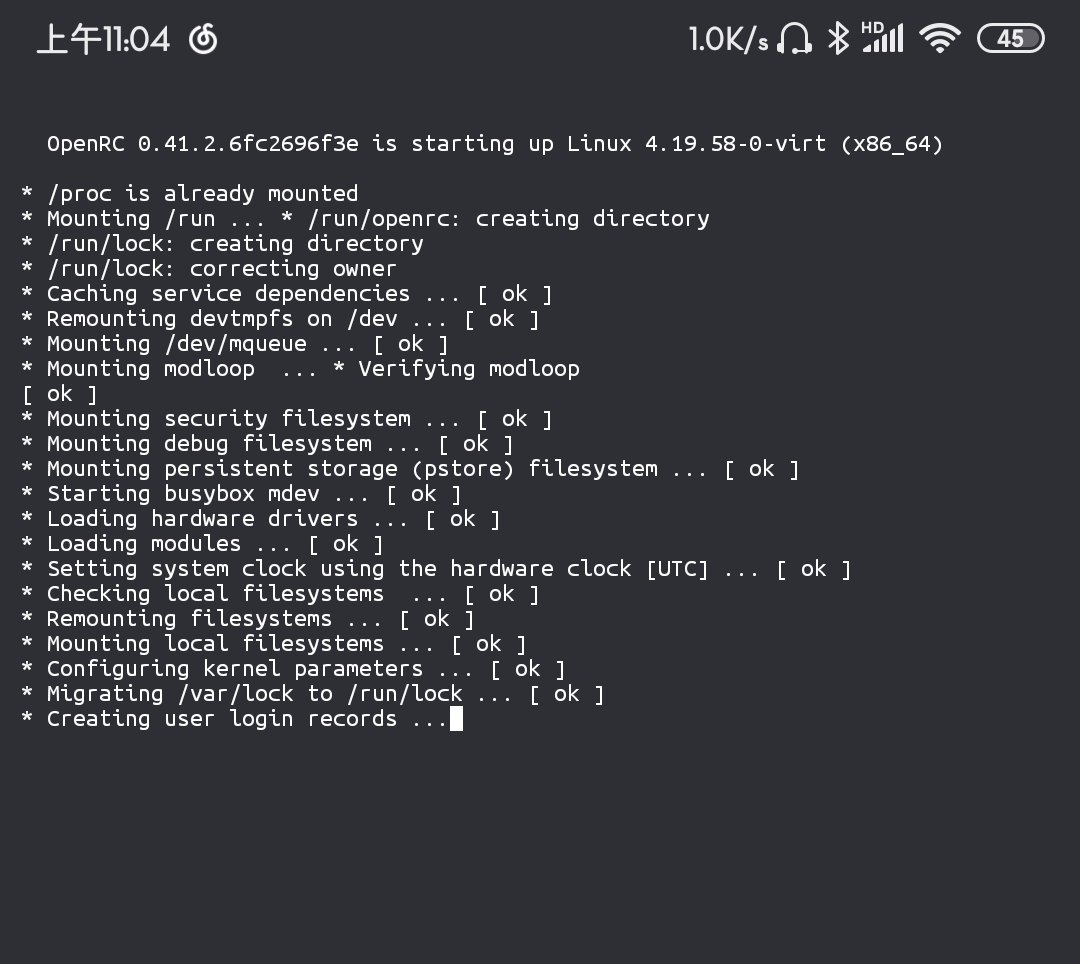Tap the 1.0K/s network speed indicator
The width and height of the screenshot is (1080, 964).
pos(728,40)
